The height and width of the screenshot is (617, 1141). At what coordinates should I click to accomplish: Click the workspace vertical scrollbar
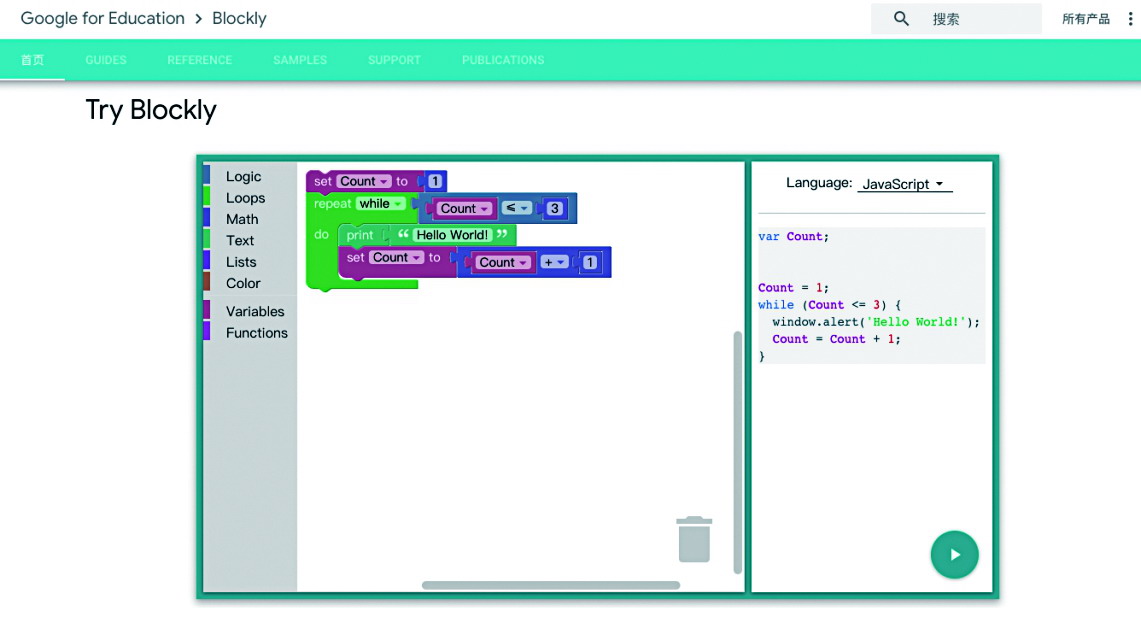tap(737, 453)
